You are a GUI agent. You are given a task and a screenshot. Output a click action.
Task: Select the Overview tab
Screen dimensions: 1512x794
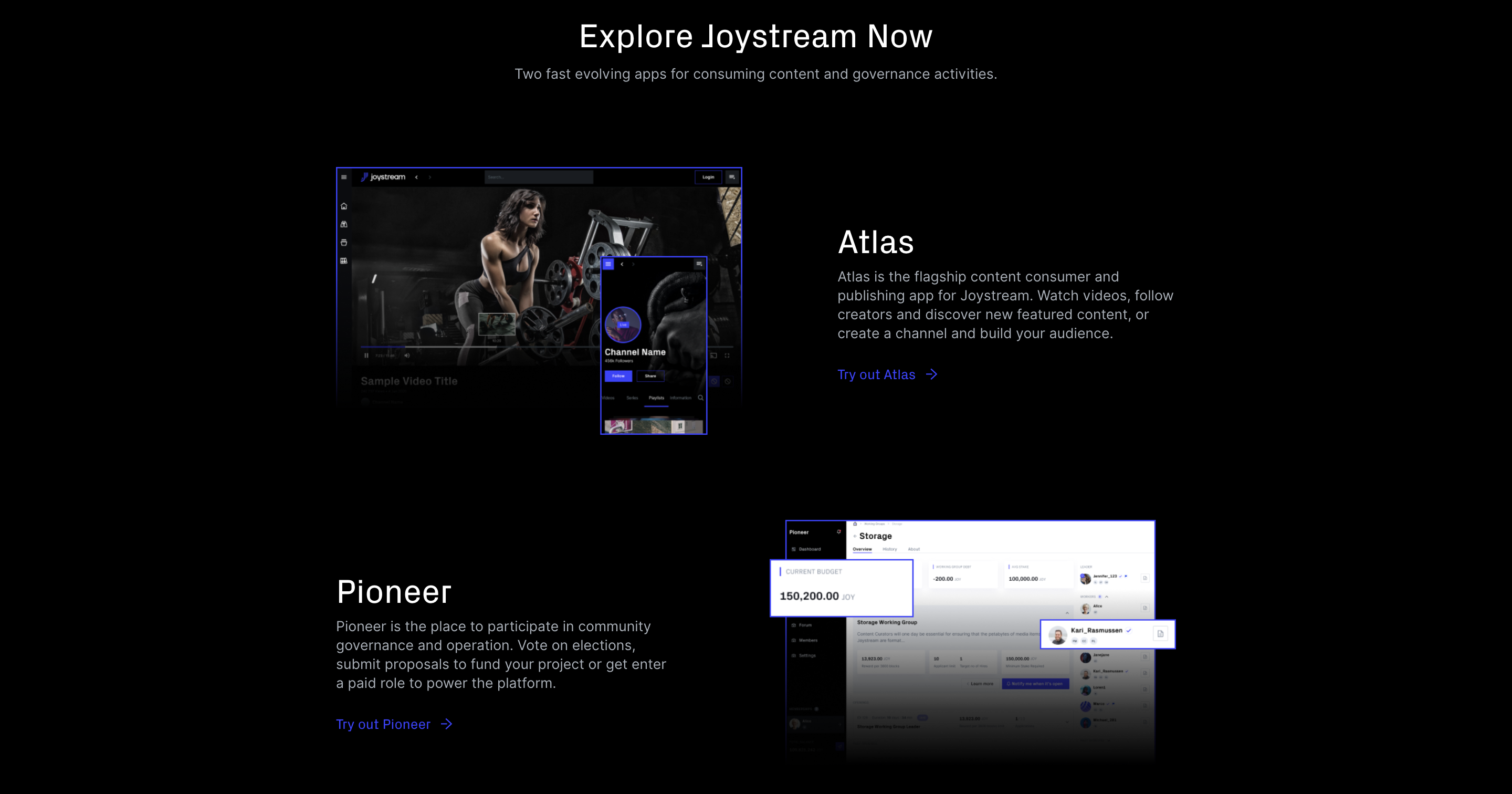point(862,549)
